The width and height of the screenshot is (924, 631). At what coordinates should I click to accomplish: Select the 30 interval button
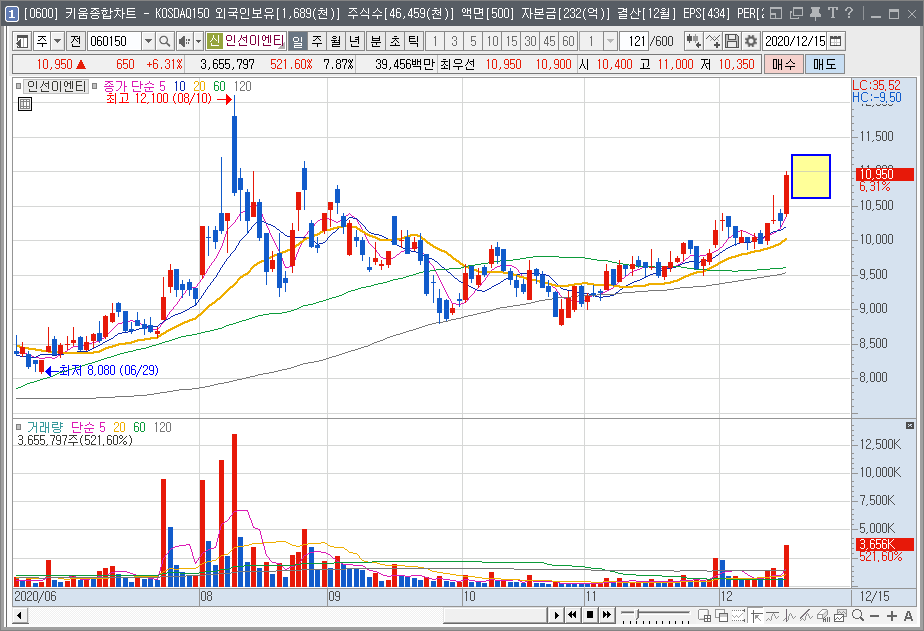click(530, 41)
